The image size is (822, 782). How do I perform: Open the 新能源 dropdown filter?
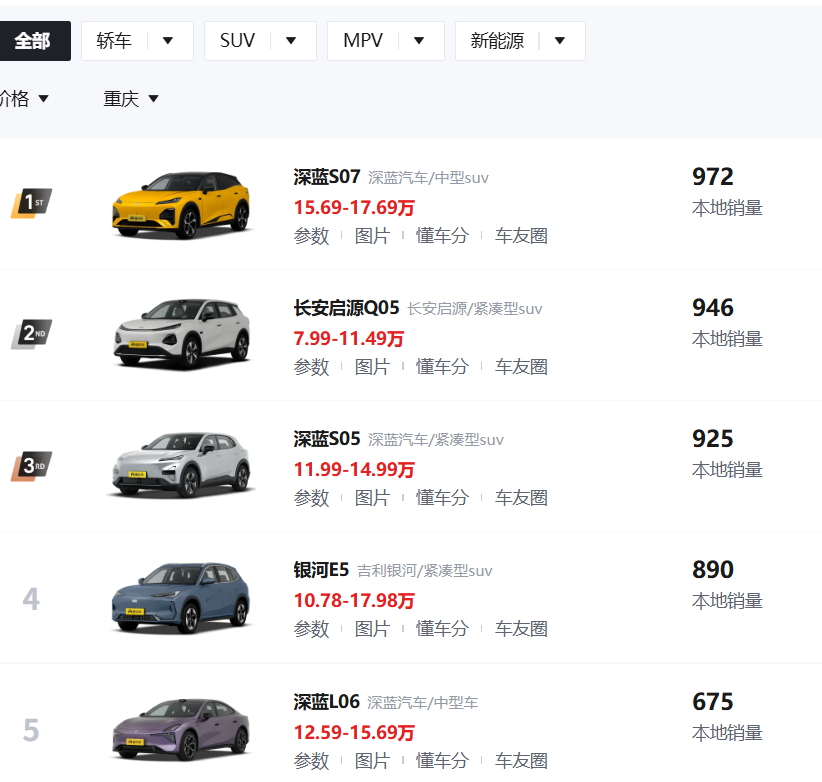pos(520,41)
